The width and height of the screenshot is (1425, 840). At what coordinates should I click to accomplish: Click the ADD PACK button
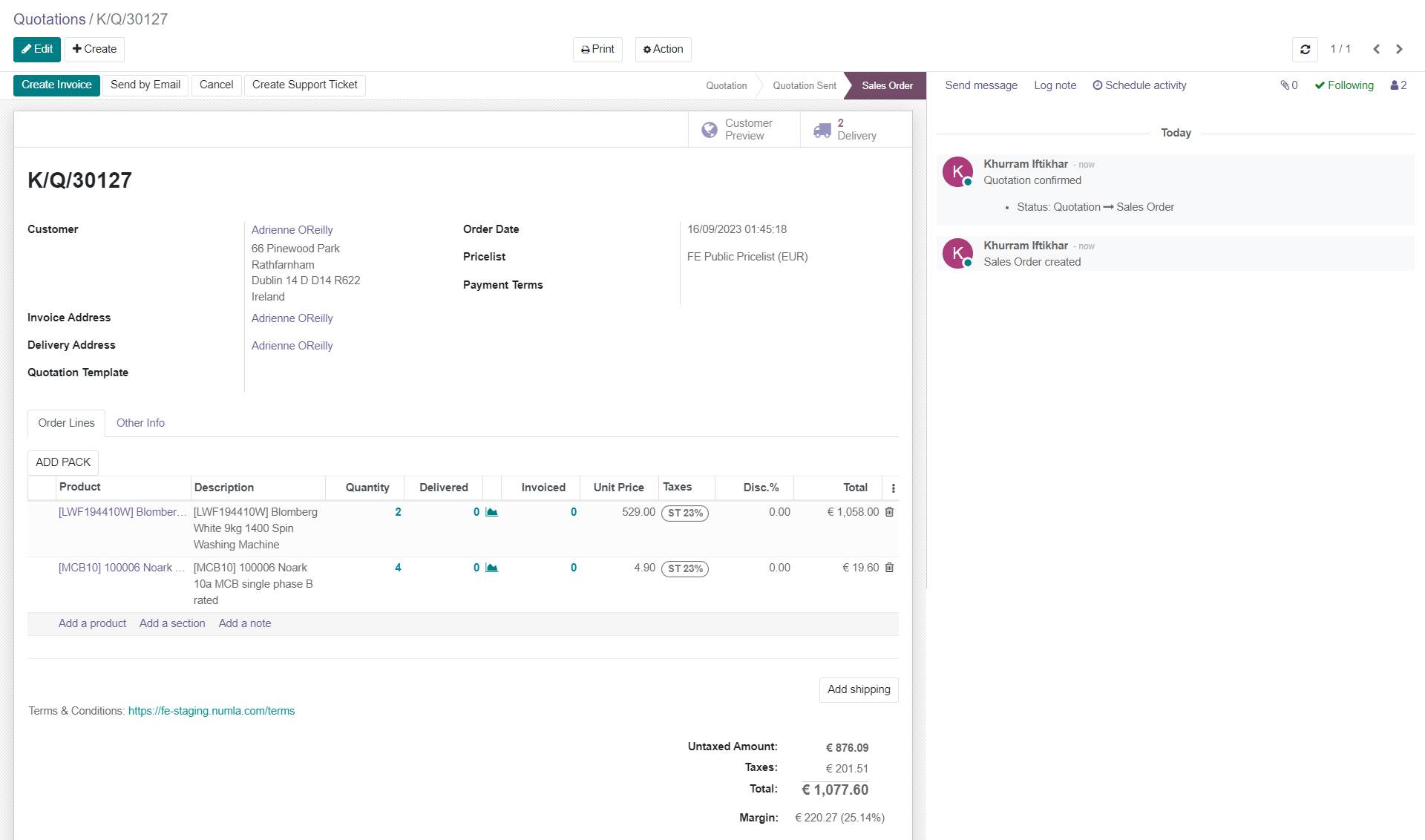(63, 462)
